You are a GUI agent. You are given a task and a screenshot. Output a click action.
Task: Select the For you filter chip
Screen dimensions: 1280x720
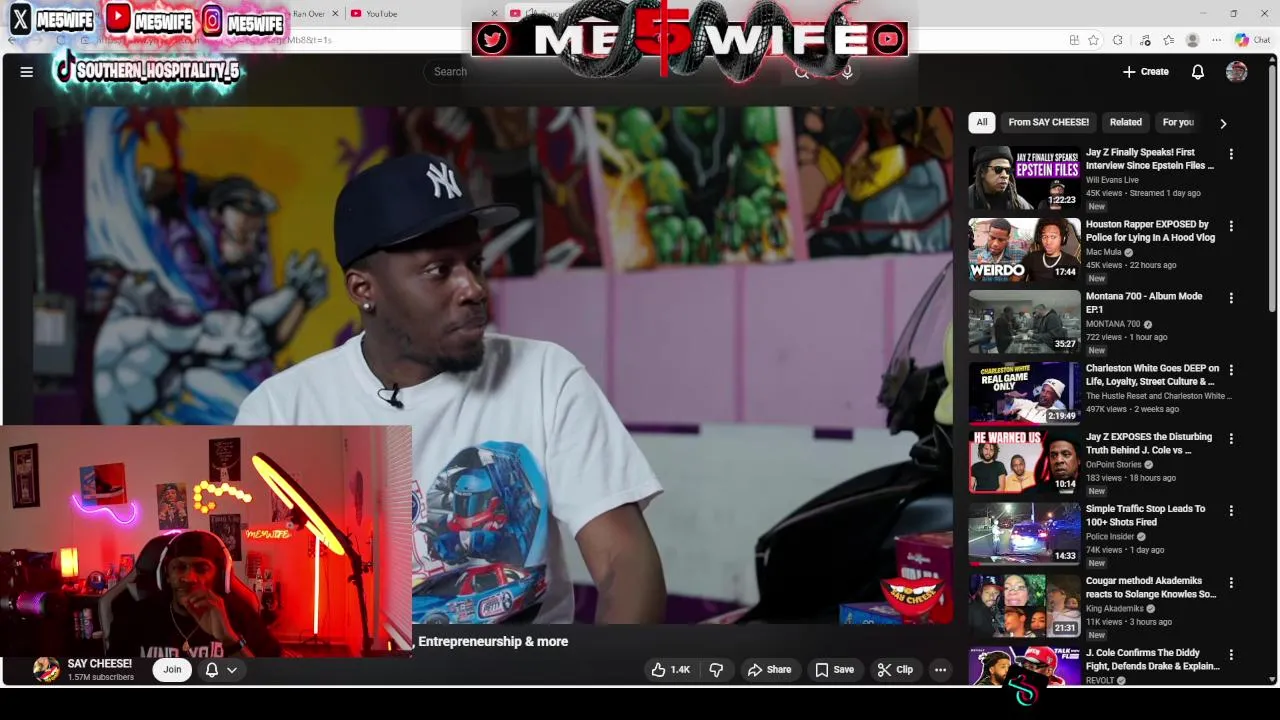pos(1178,122)
